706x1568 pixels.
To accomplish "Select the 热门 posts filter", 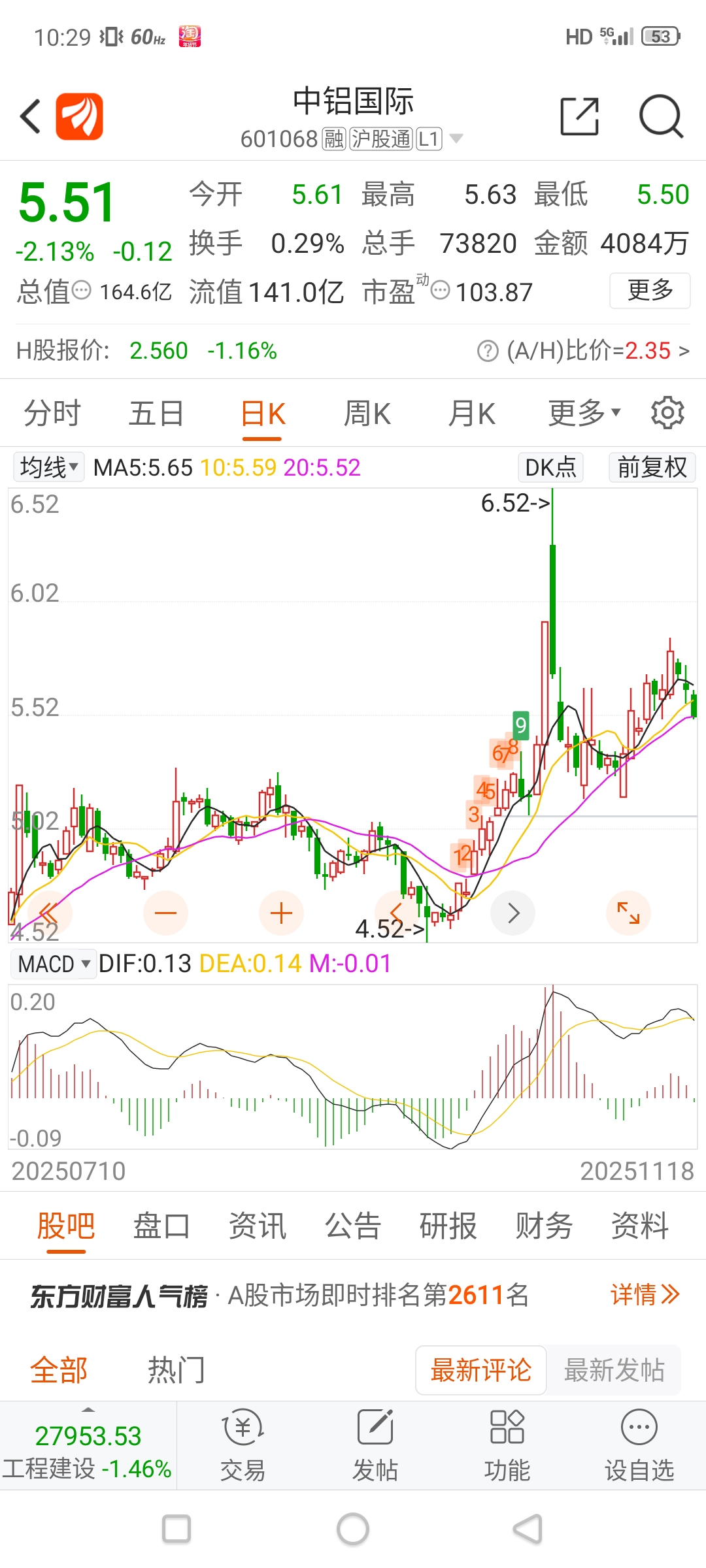I will [176, 1369].
